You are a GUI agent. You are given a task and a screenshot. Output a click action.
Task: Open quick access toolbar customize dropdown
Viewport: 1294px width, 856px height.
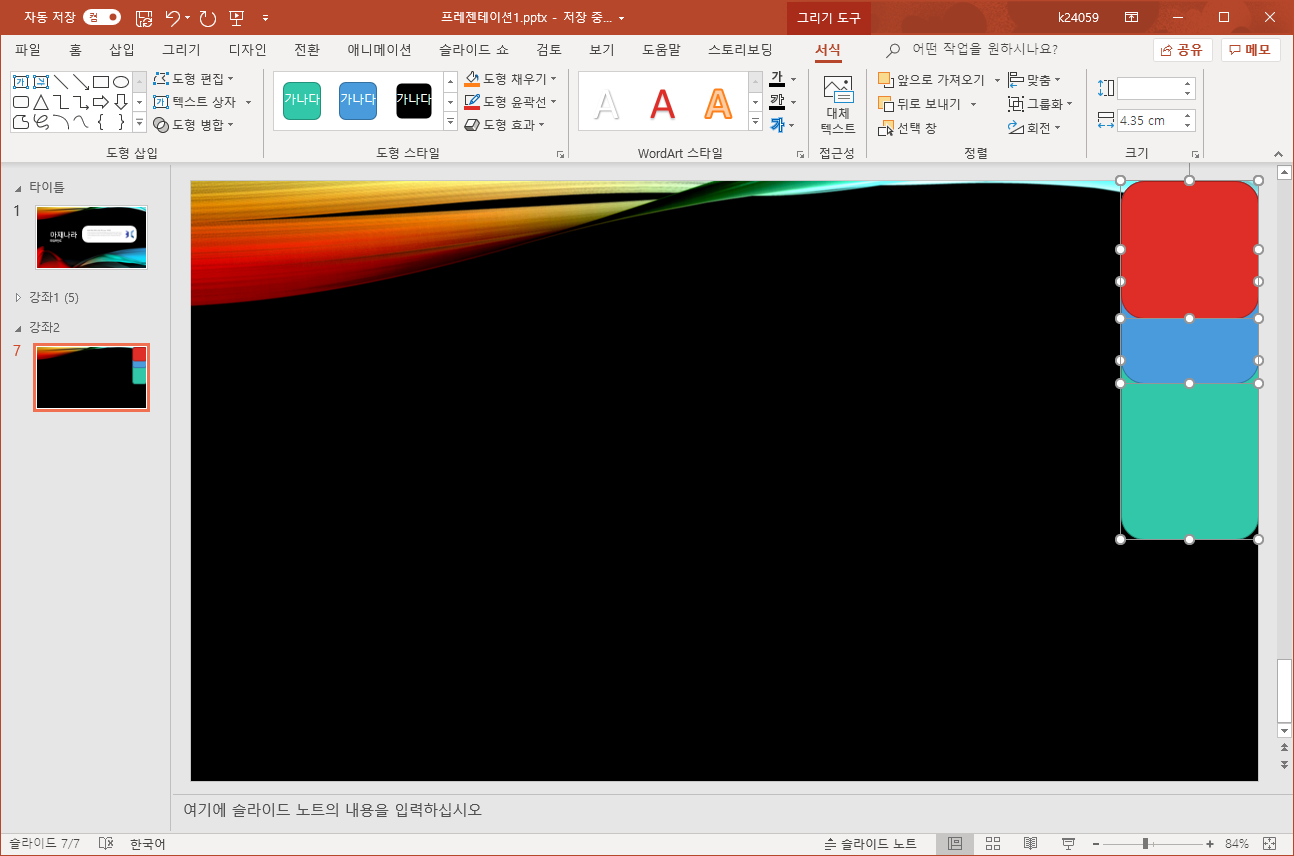[x=265, y=17]
